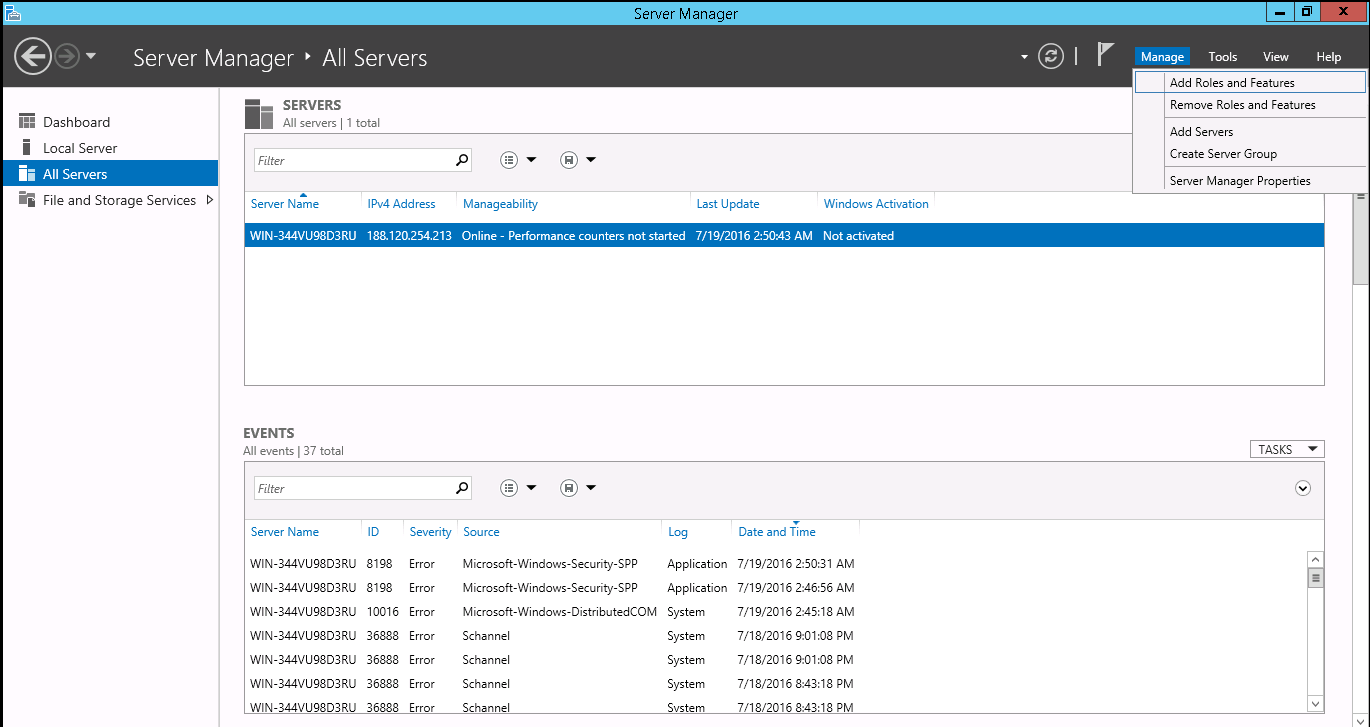The height and width of the screenshot is (727, 1370).
Task: Open the Notifications flag icon
Action: 1105,54
